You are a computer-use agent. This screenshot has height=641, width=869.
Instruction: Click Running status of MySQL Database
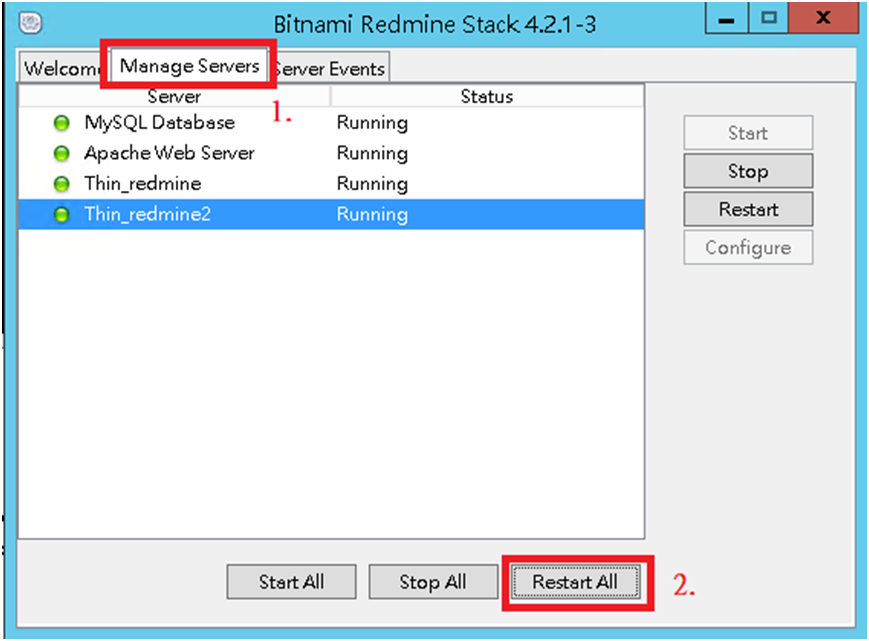pos(372,123)
